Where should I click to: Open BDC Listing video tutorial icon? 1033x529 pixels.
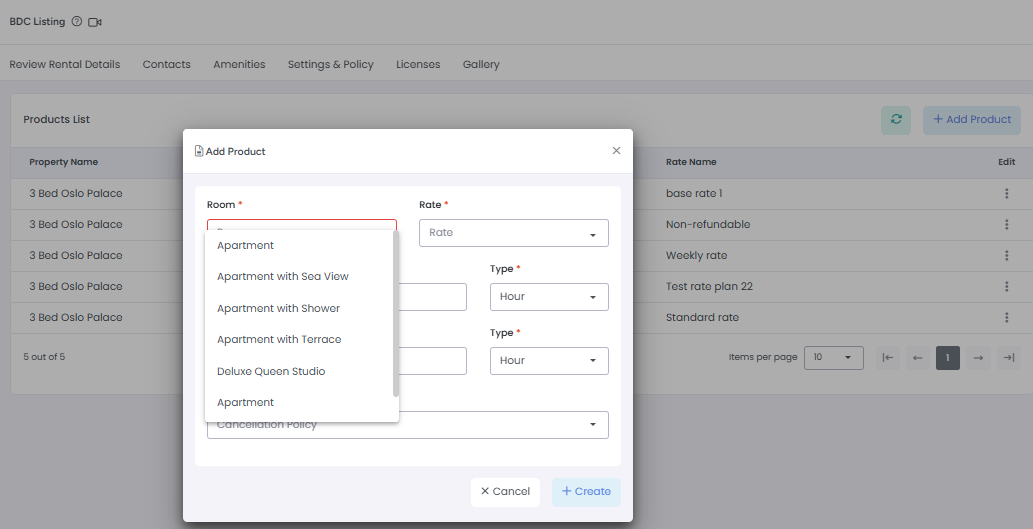(95, 22)
